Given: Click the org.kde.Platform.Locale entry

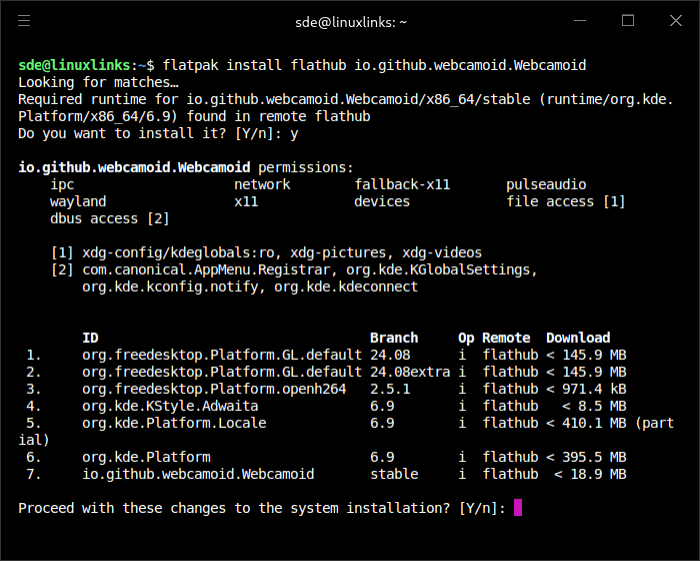Looking at the screenshot, I should tap(174, 423).
